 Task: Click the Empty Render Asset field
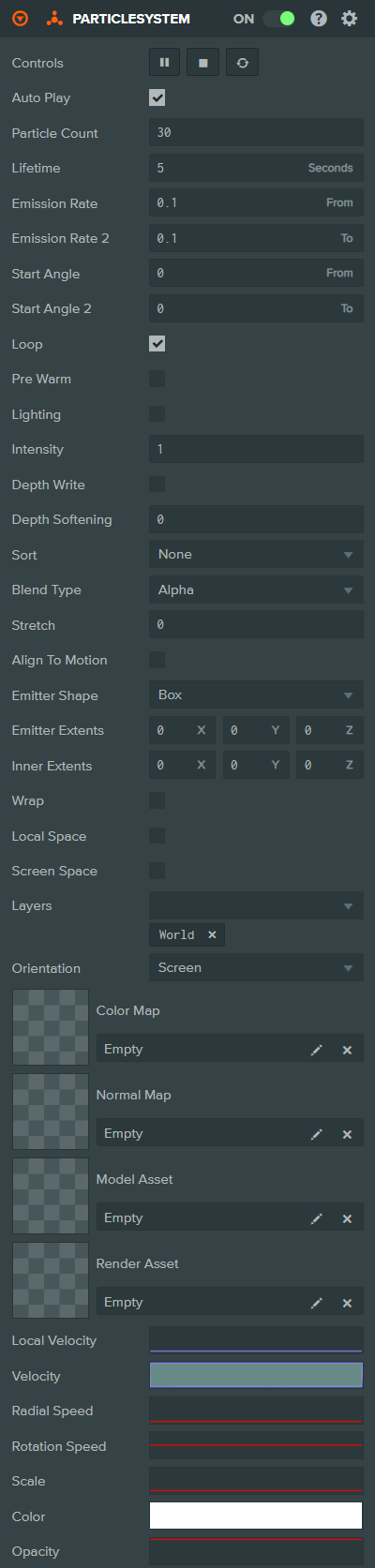pyautogui.click(x=230, y=1303)
